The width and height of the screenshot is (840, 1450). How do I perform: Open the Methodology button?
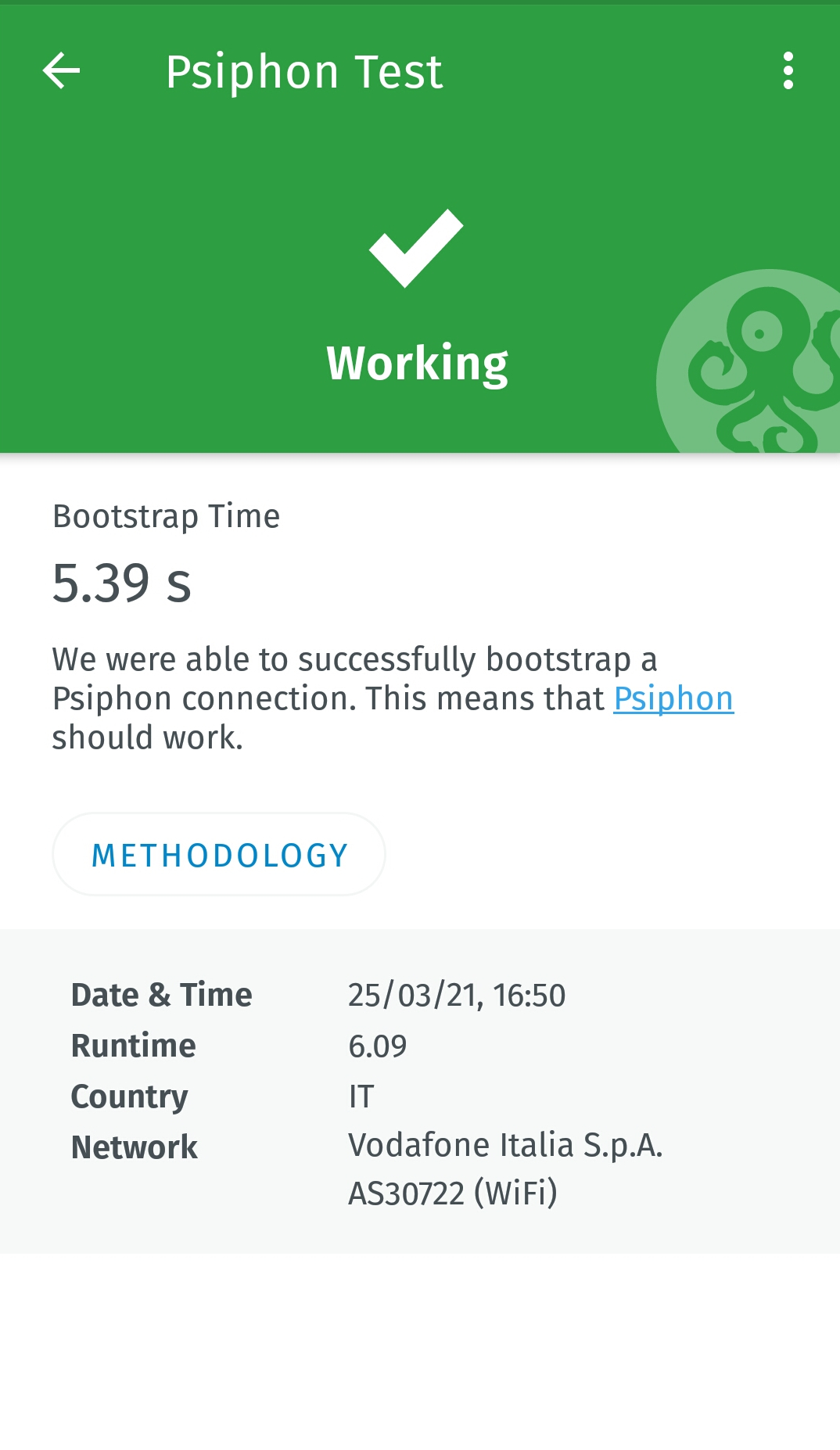pyautogui.click(x=219, y=855)
